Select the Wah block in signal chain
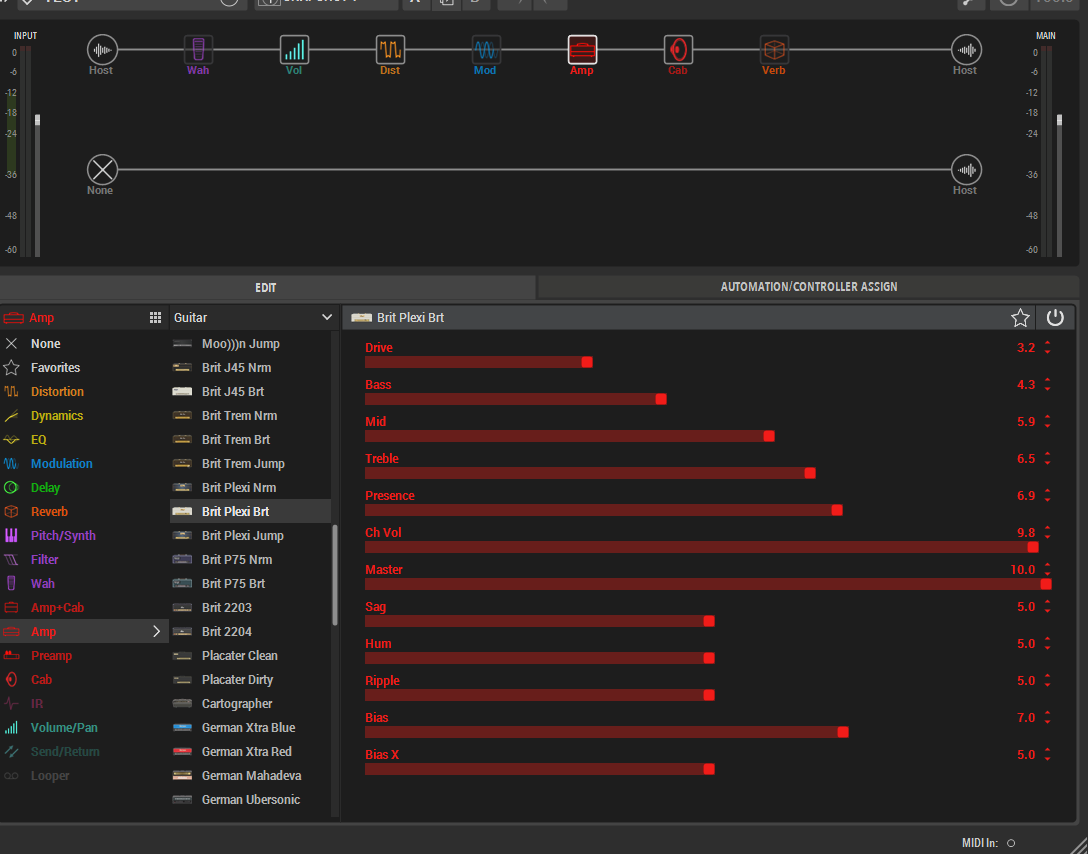 click(198, 50)
